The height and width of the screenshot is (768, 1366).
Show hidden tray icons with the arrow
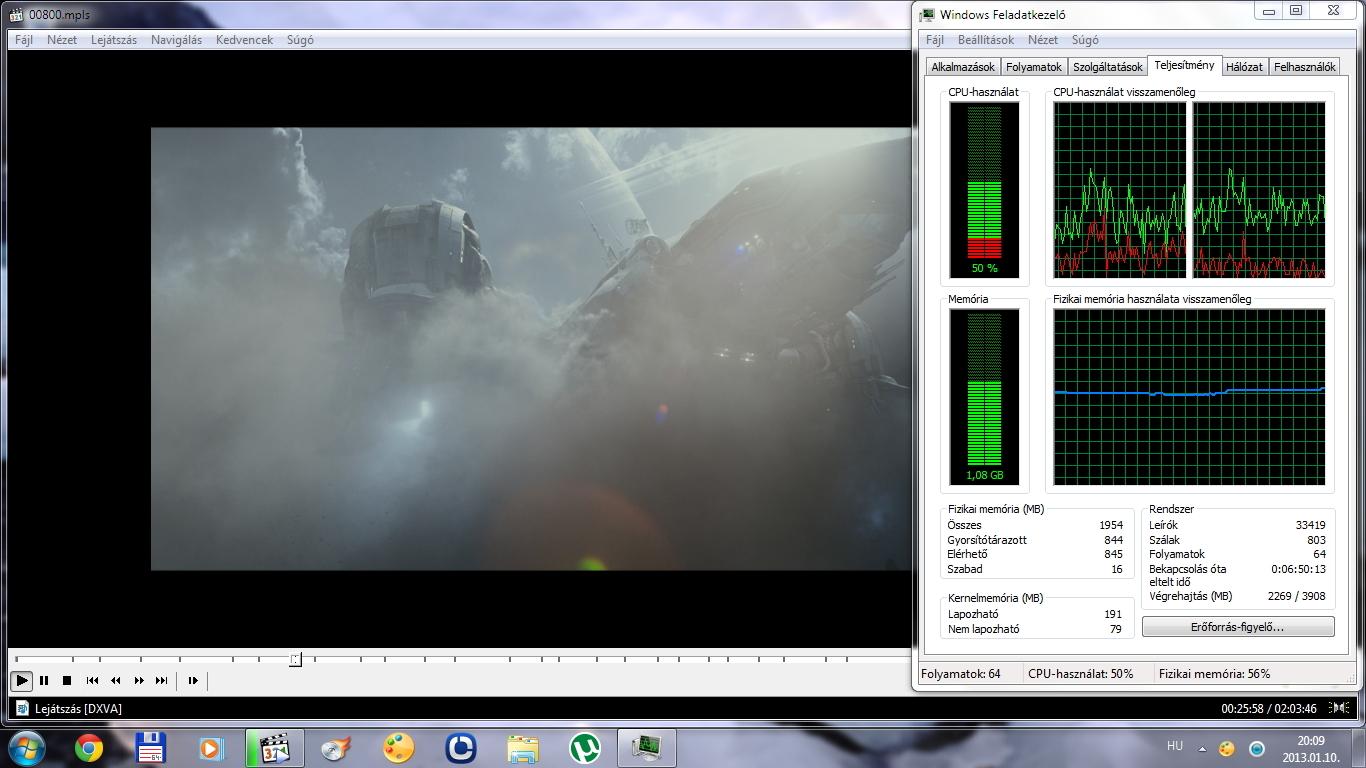click(x=1202, y=748)
